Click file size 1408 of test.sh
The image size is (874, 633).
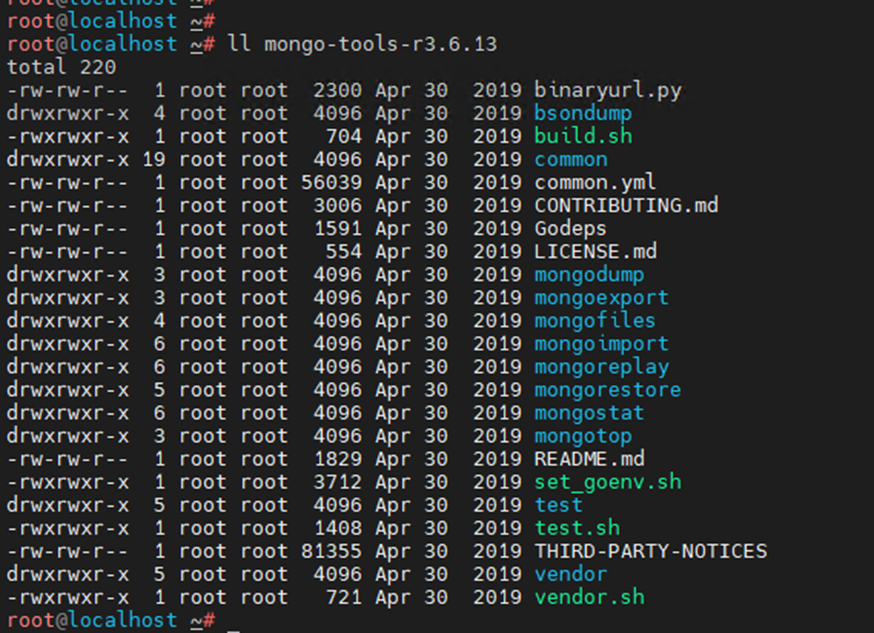pos(337,528)
